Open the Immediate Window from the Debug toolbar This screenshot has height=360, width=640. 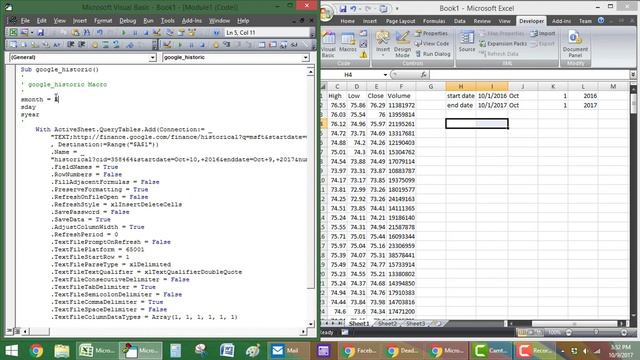273,44
